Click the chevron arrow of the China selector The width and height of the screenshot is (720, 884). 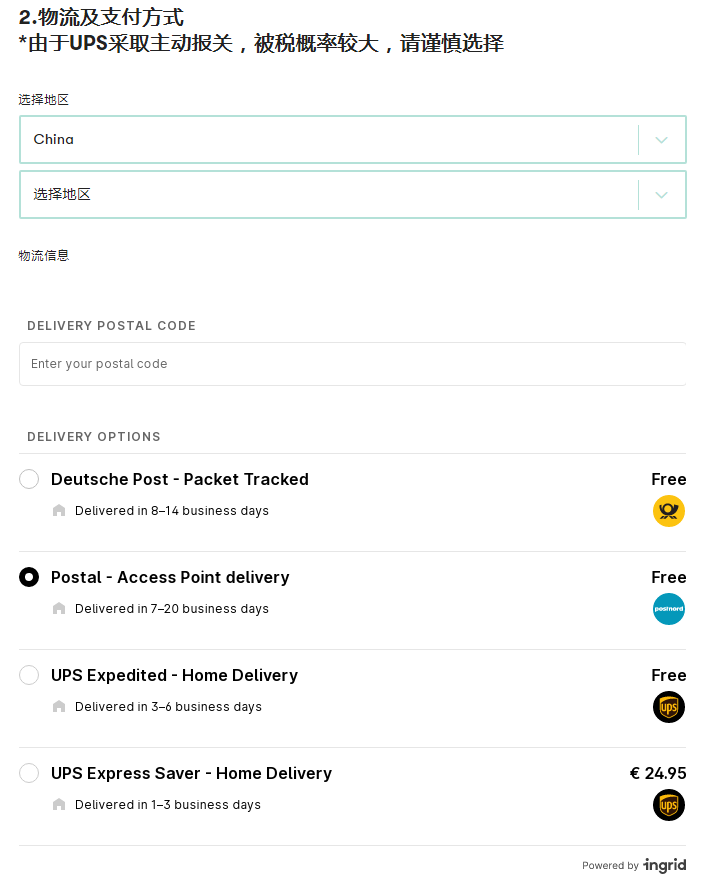point(661,140)
